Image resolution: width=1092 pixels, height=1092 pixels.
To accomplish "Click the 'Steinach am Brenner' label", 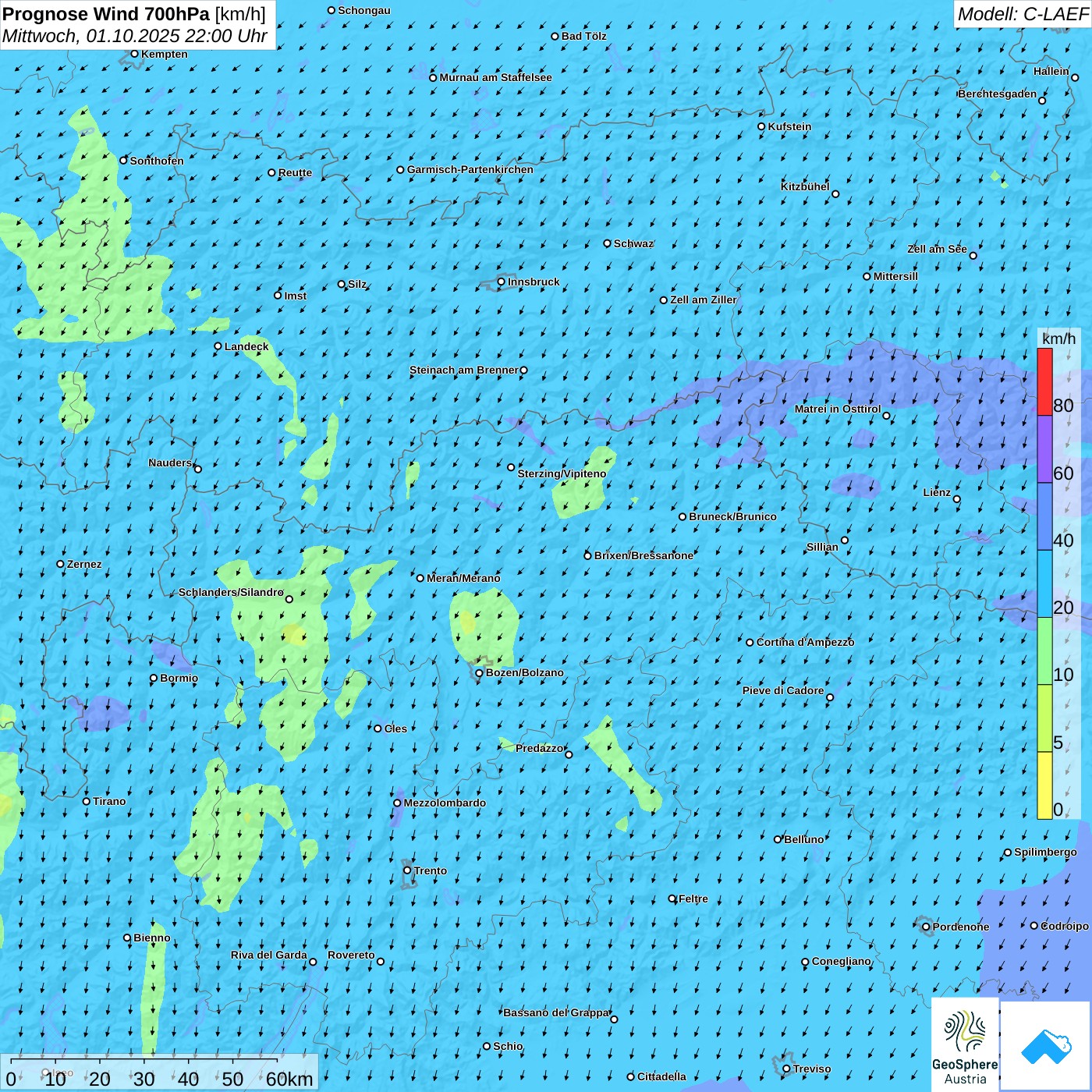I will pyautogui.click(x=463, y=370).
